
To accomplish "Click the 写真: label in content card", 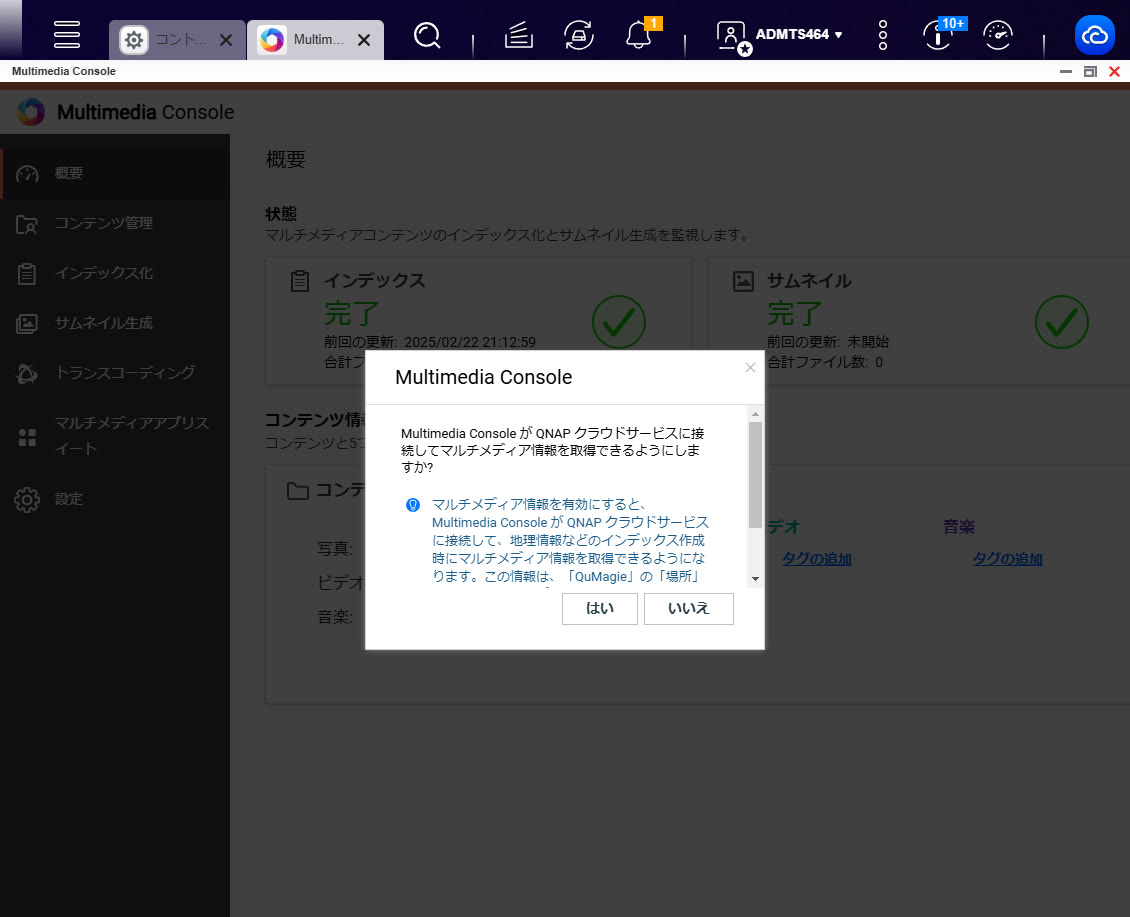I will [335, 549].
